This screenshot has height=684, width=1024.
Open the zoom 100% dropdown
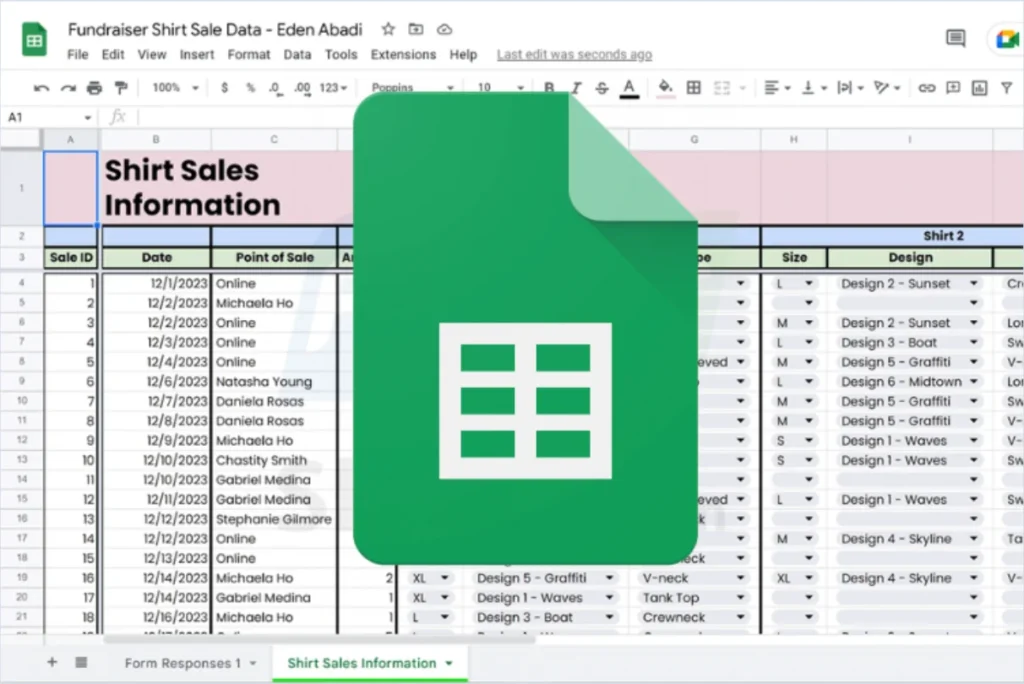[174, 88]
